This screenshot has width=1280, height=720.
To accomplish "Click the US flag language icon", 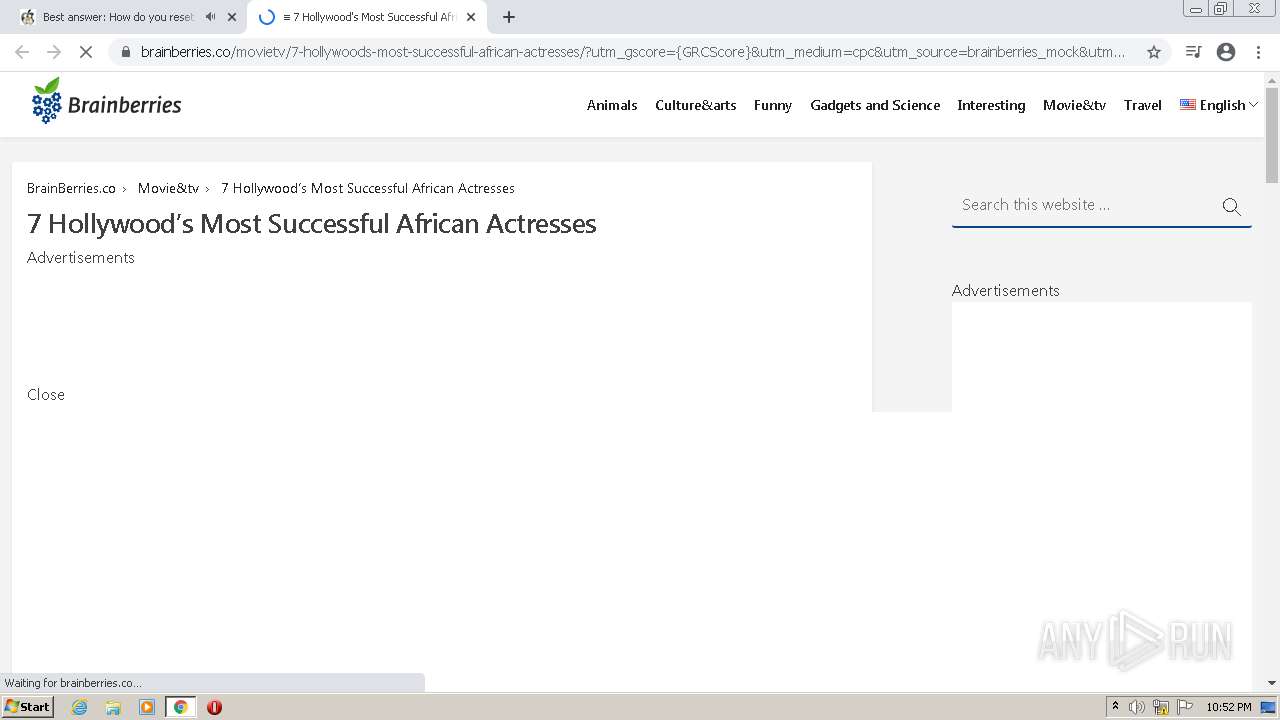I will click(x=1188, y=104).
